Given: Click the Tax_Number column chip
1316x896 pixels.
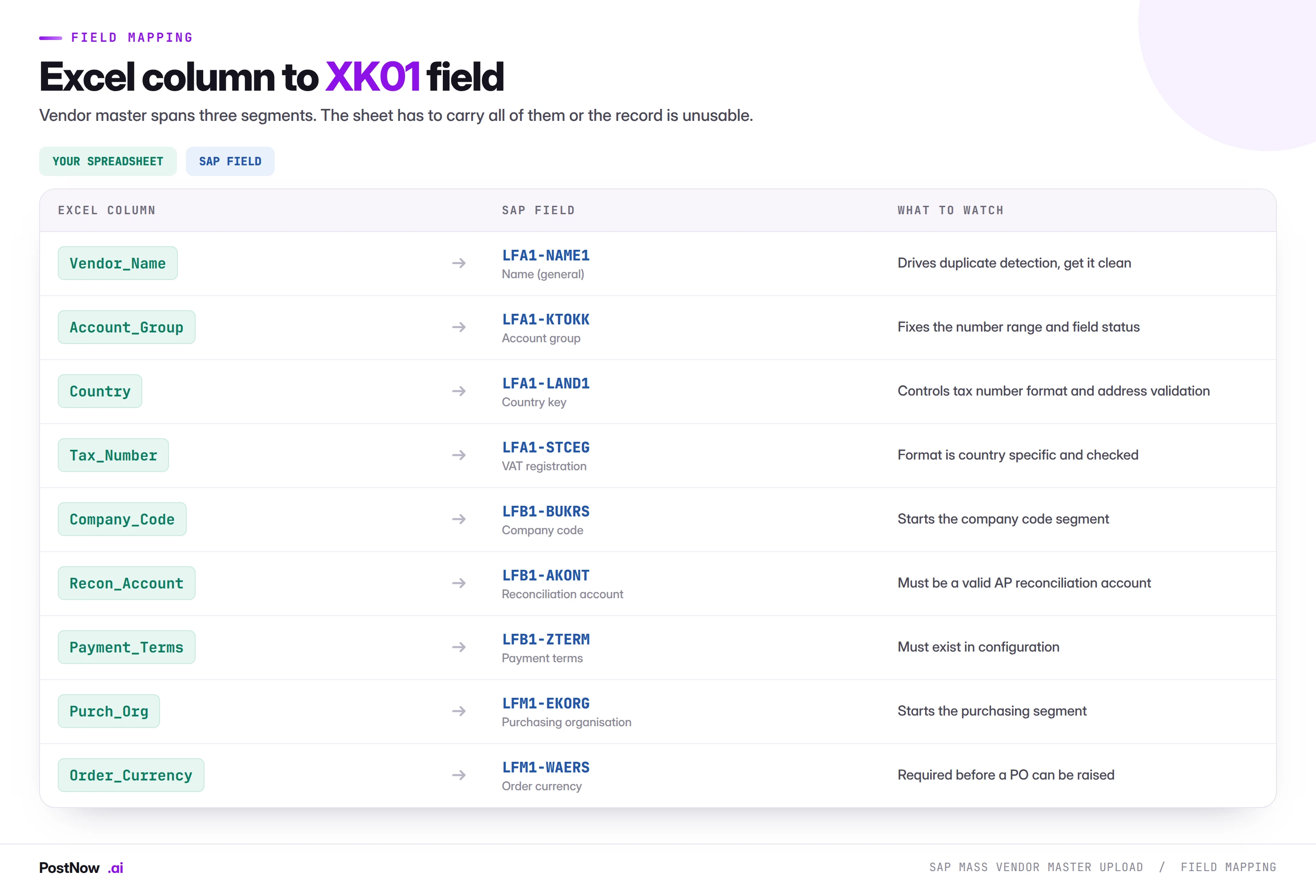Looking at the screenshot, I should pos(113,455).
